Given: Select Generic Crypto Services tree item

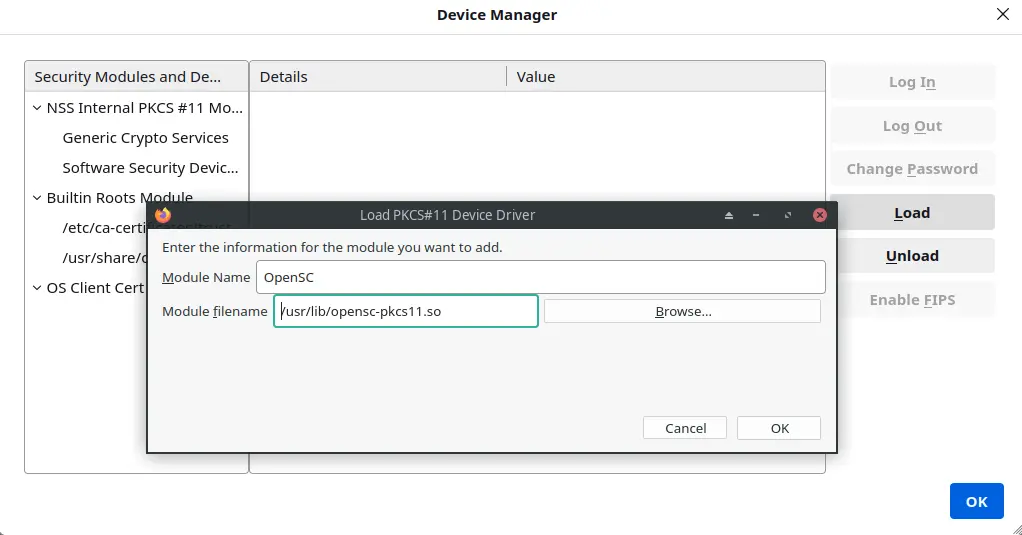Looking at the screenshot, I should [x=145, y=138].
